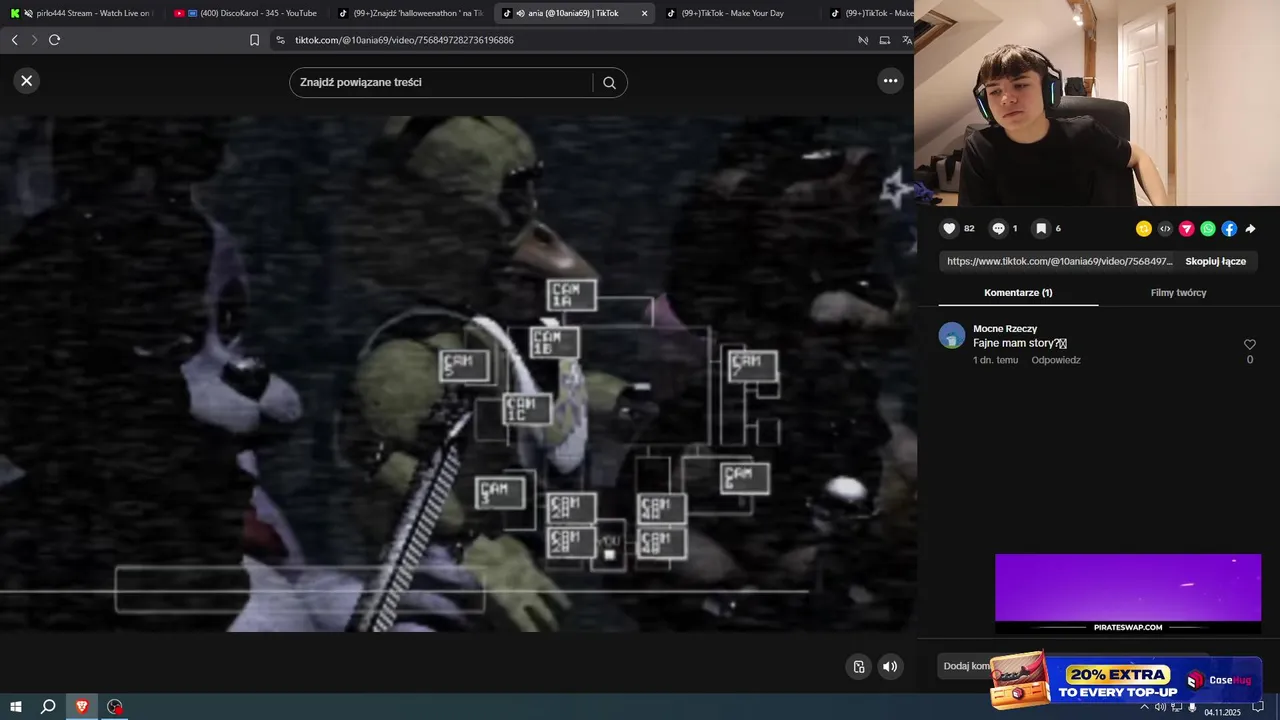Open the Mocne Rzeczy commenter avatar
The height and width of the screenshot is (720, 1280).
coord(952,335)
